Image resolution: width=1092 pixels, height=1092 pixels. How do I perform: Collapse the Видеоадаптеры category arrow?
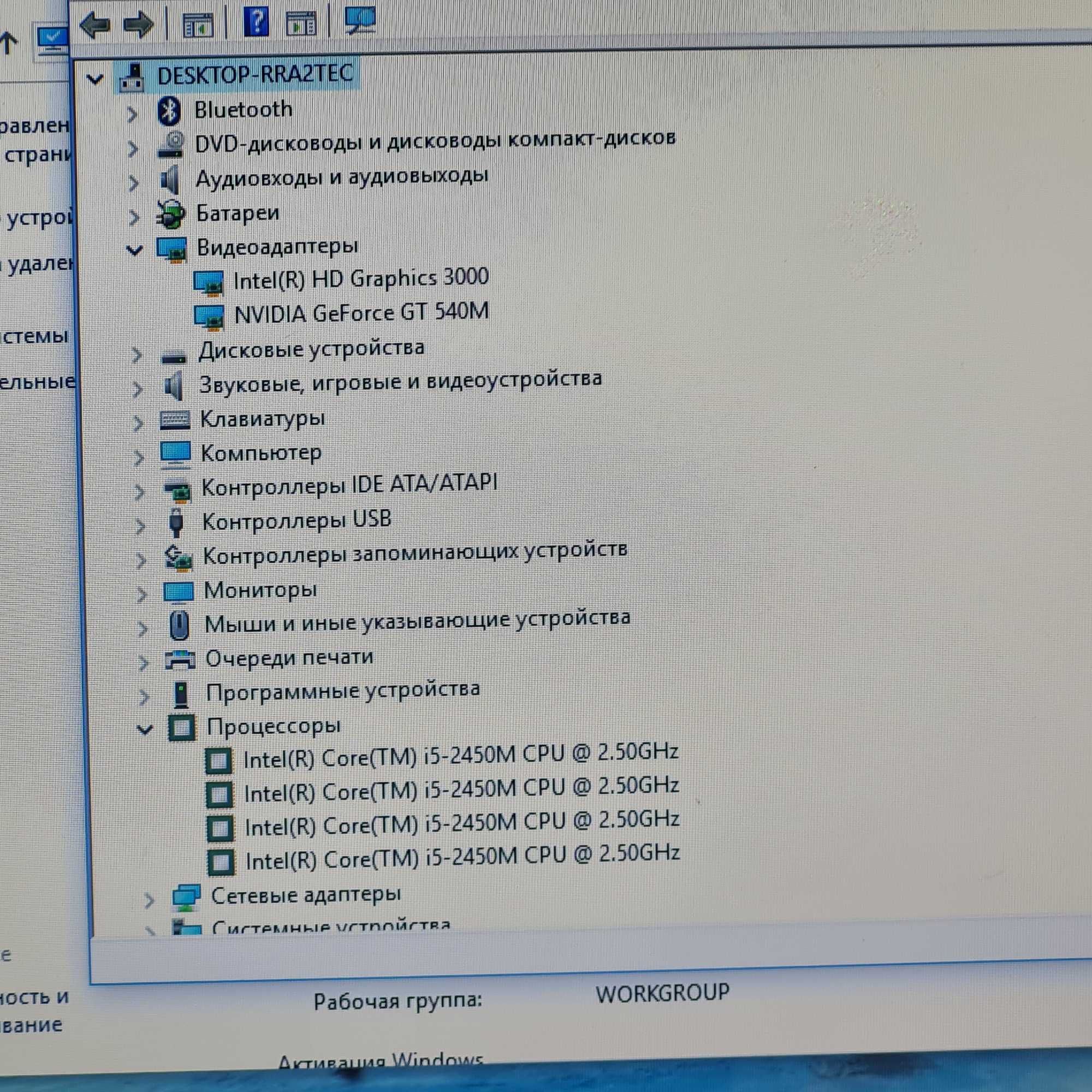[x=134, y=251]
